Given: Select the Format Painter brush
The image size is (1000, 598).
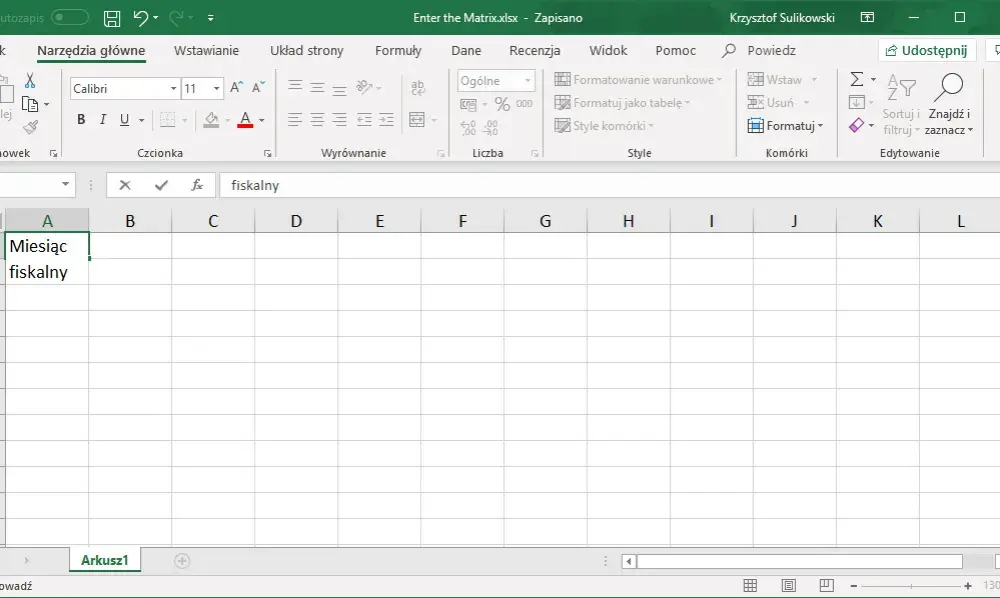Looking at the screenshot, I should 30,128.
